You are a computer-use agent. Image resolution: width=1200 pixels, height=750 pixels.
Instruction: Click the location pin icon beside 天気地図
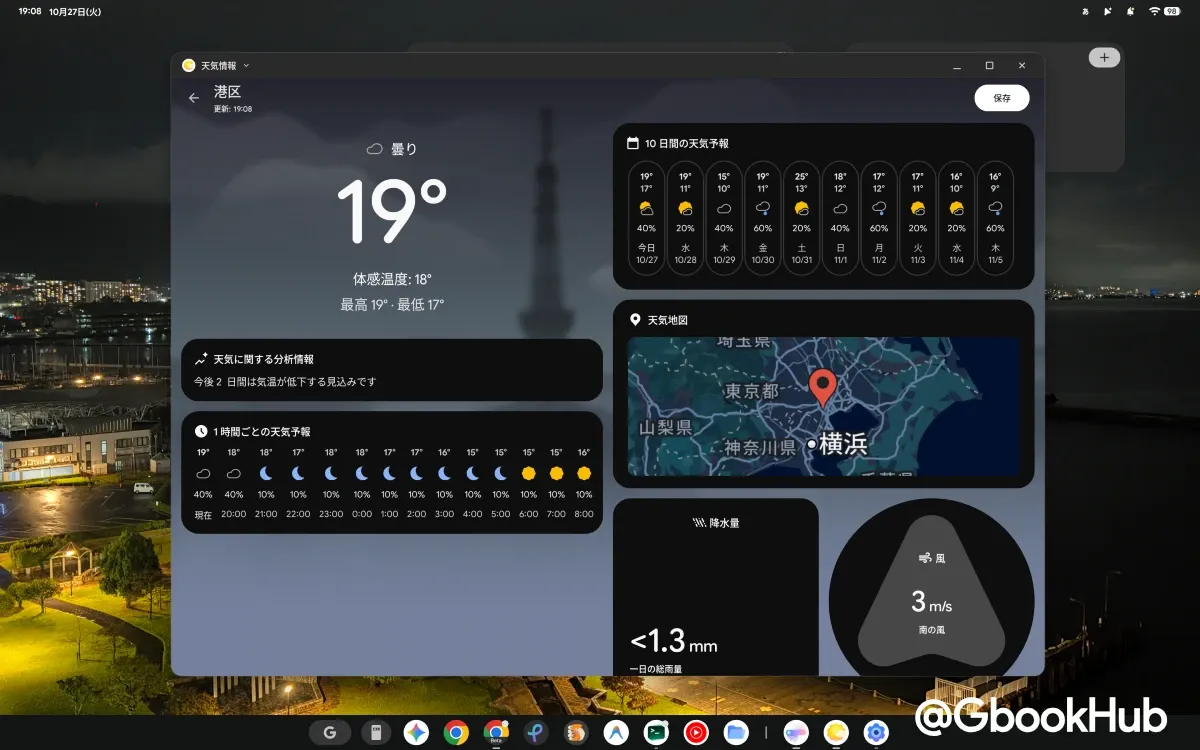point(634,320)
